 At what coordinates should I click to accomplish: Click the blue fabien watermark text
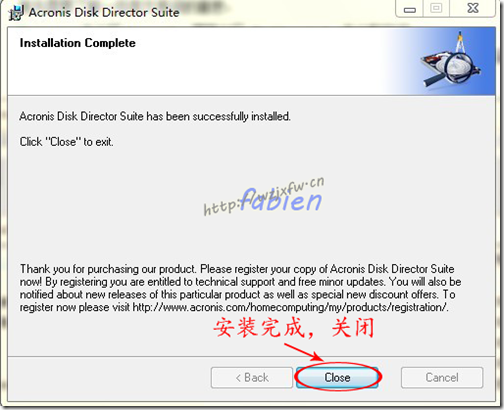pos(281,200)
